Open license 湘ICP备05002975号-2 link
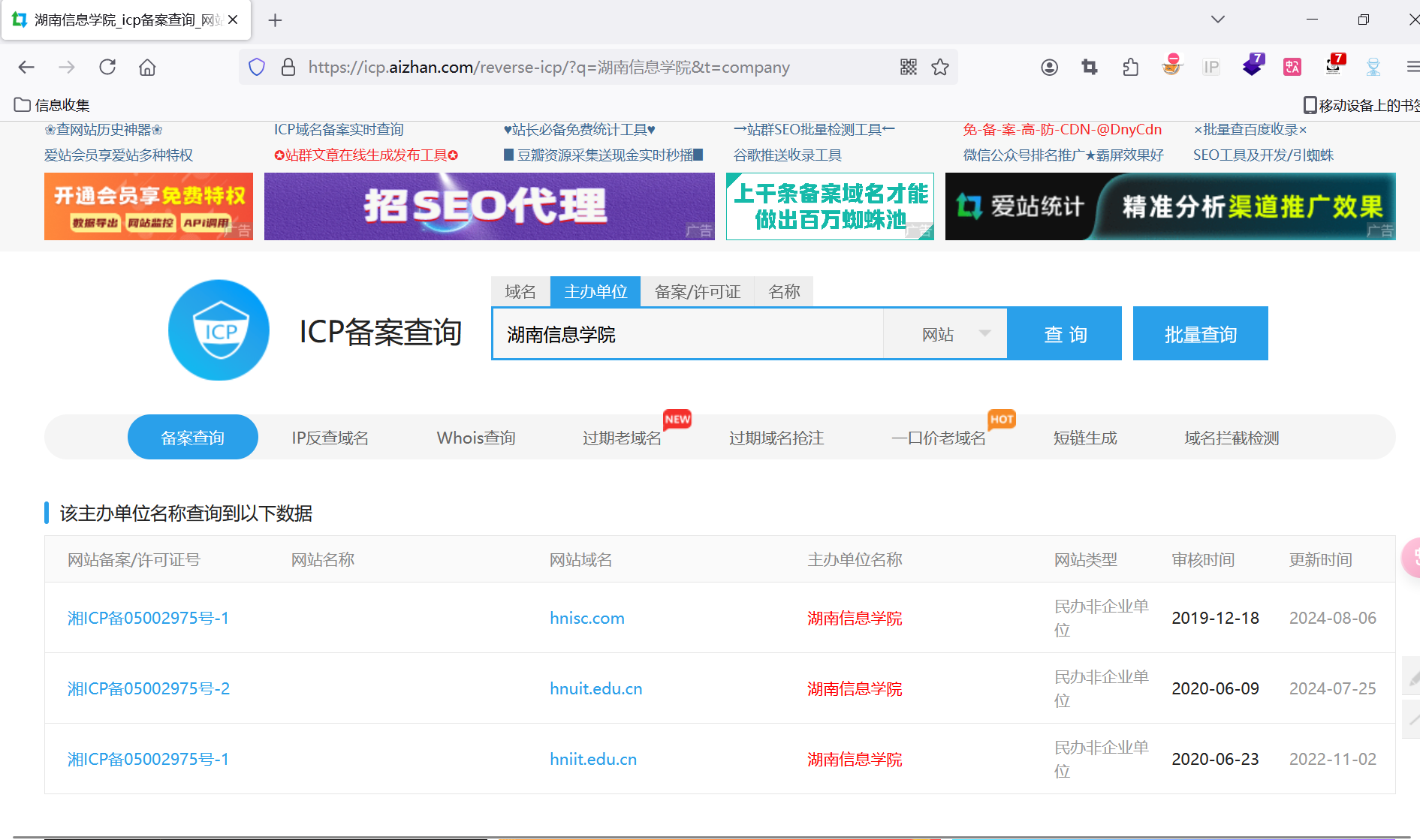 [149, 688]
